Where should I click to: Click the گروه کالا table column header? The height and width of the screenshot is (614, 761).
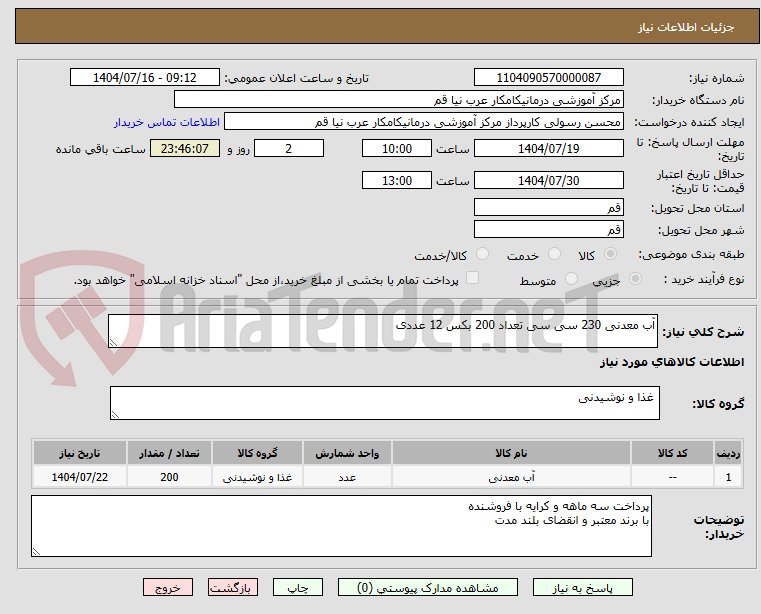(257, 453)
